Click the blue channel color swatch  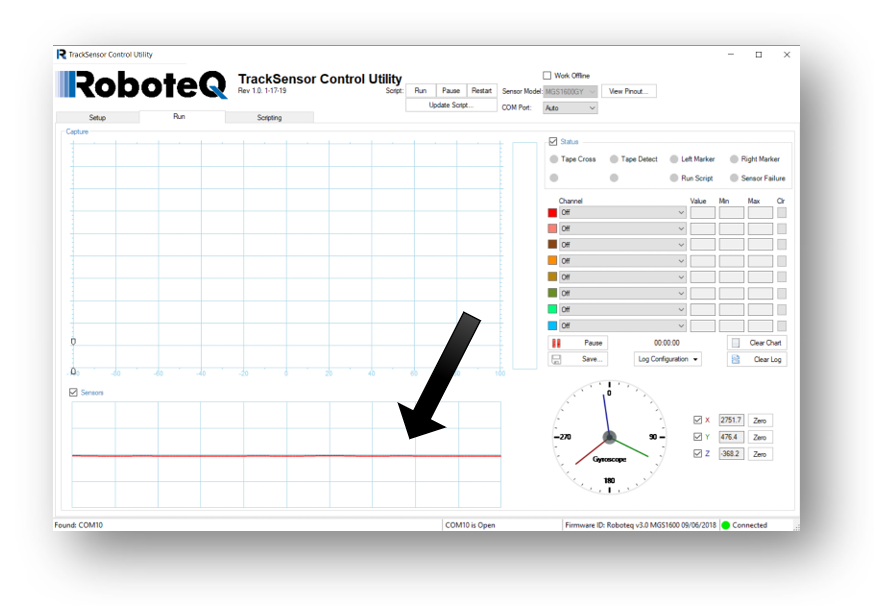point(552,326)
